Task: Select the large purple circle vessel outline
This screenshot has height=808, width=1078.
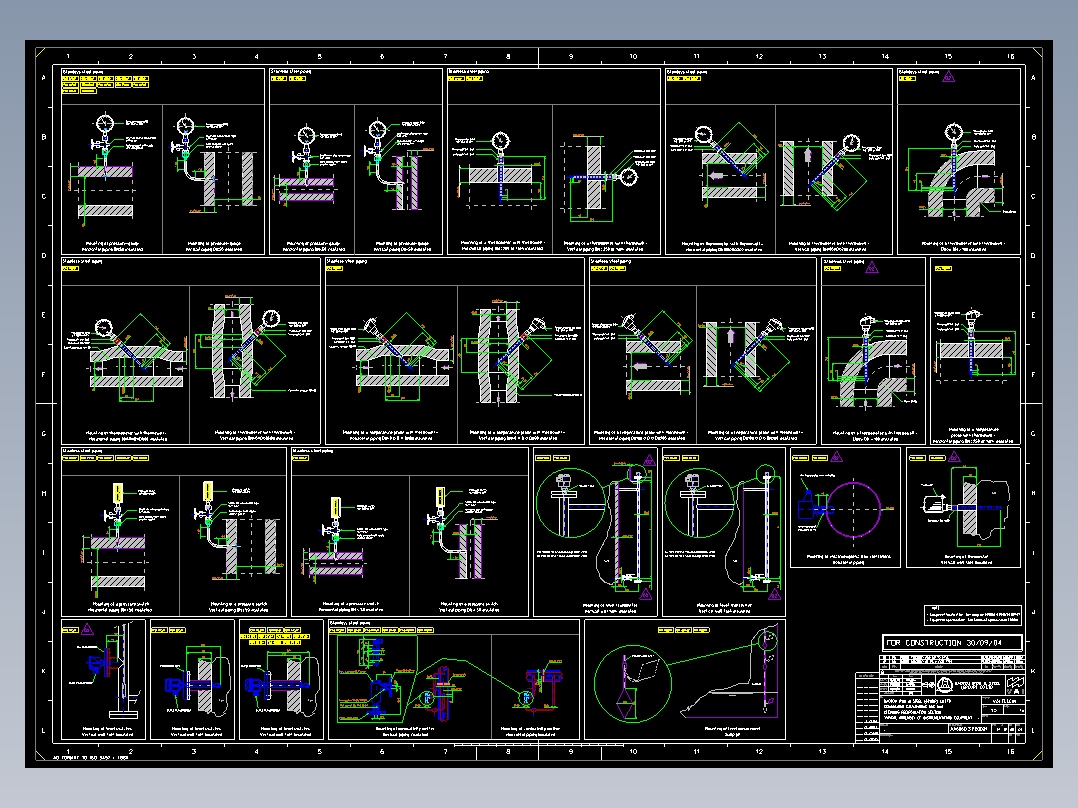Action: (x=853, y=510)
